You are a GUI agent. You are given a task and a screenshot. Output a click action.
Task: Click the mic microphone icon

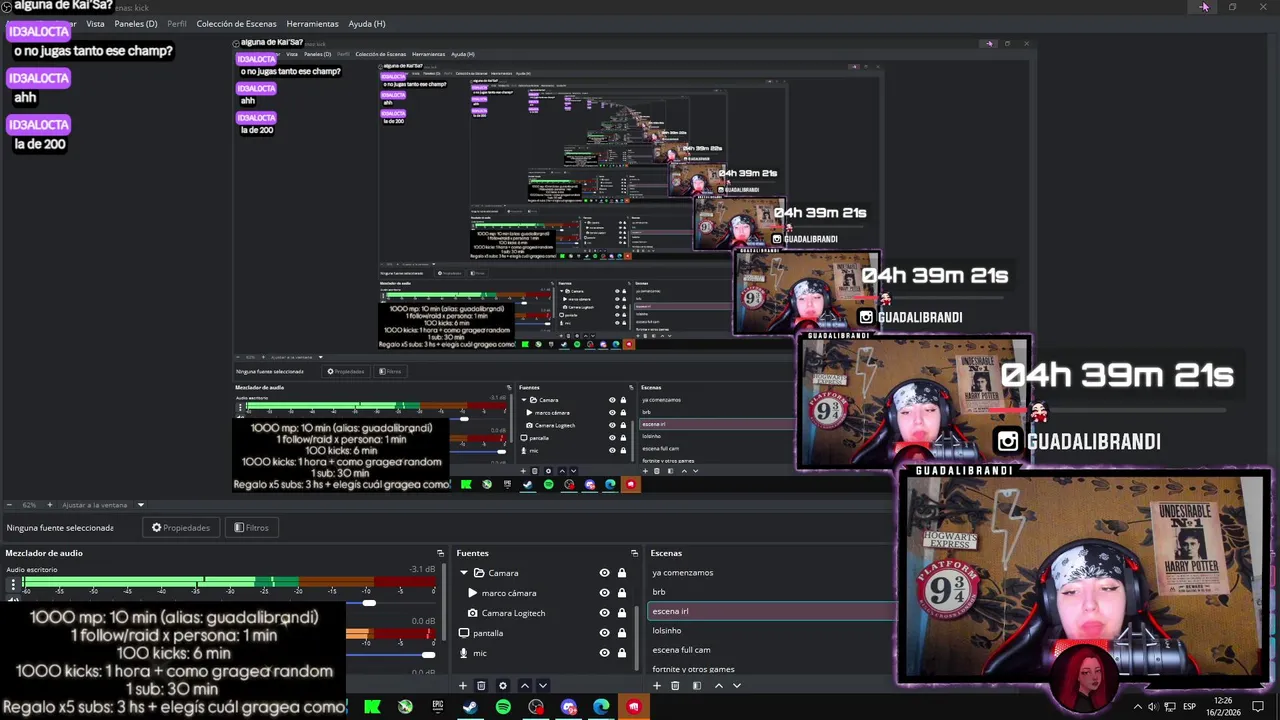pos(464,653)
